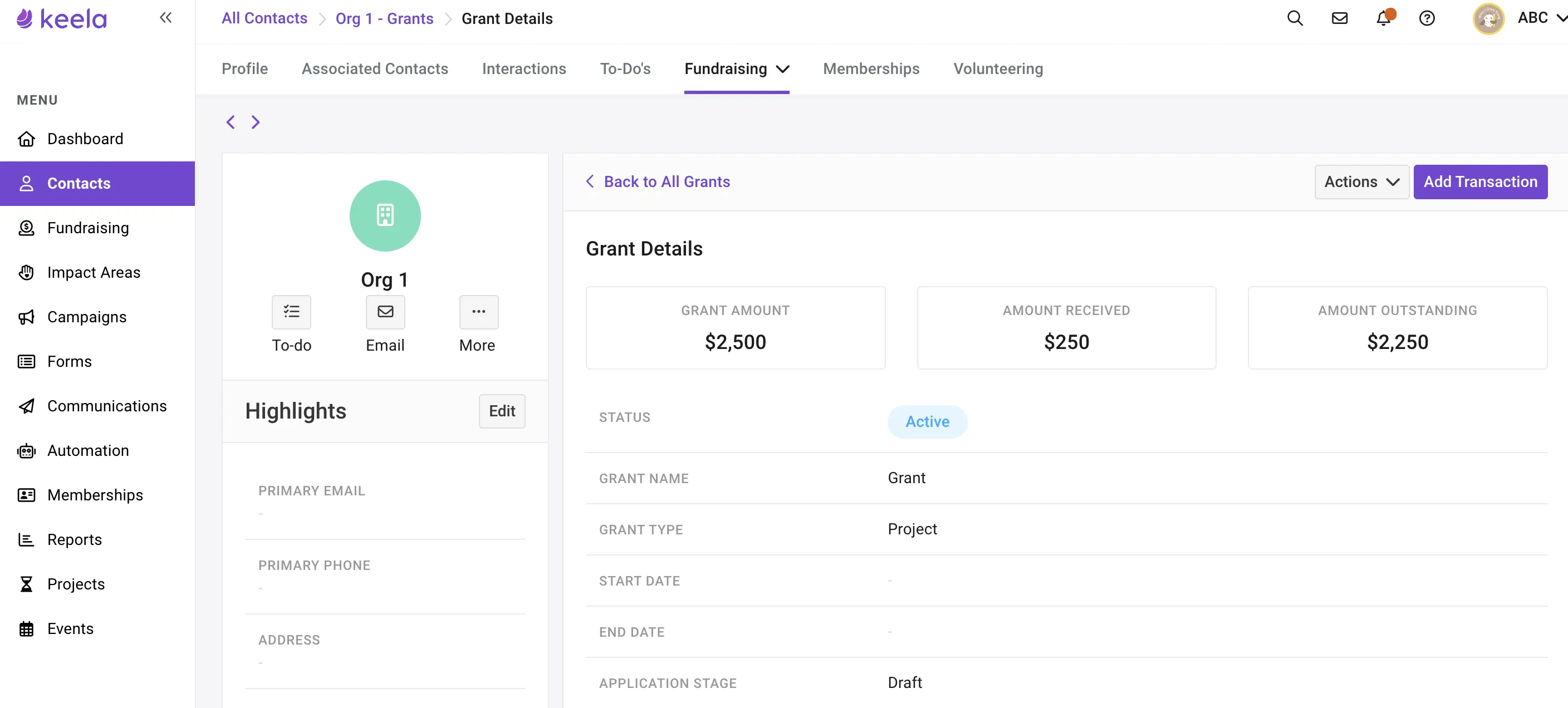Open the inbox envelope icon in header

(x=1339, y=18)
